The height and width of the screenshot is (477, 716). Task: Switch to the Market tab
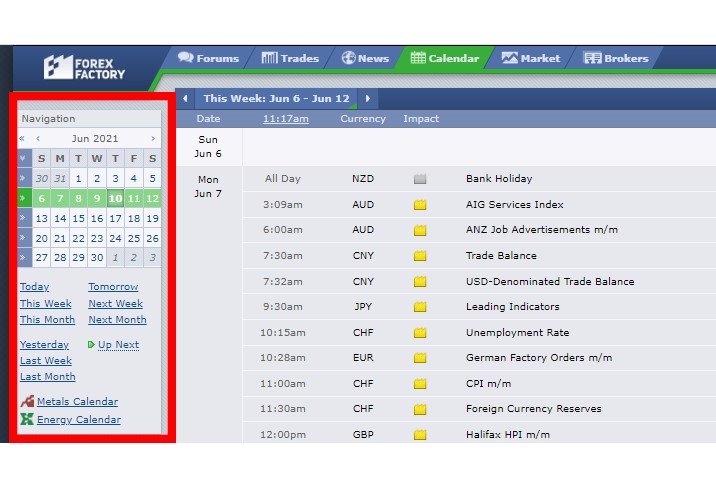531,58
